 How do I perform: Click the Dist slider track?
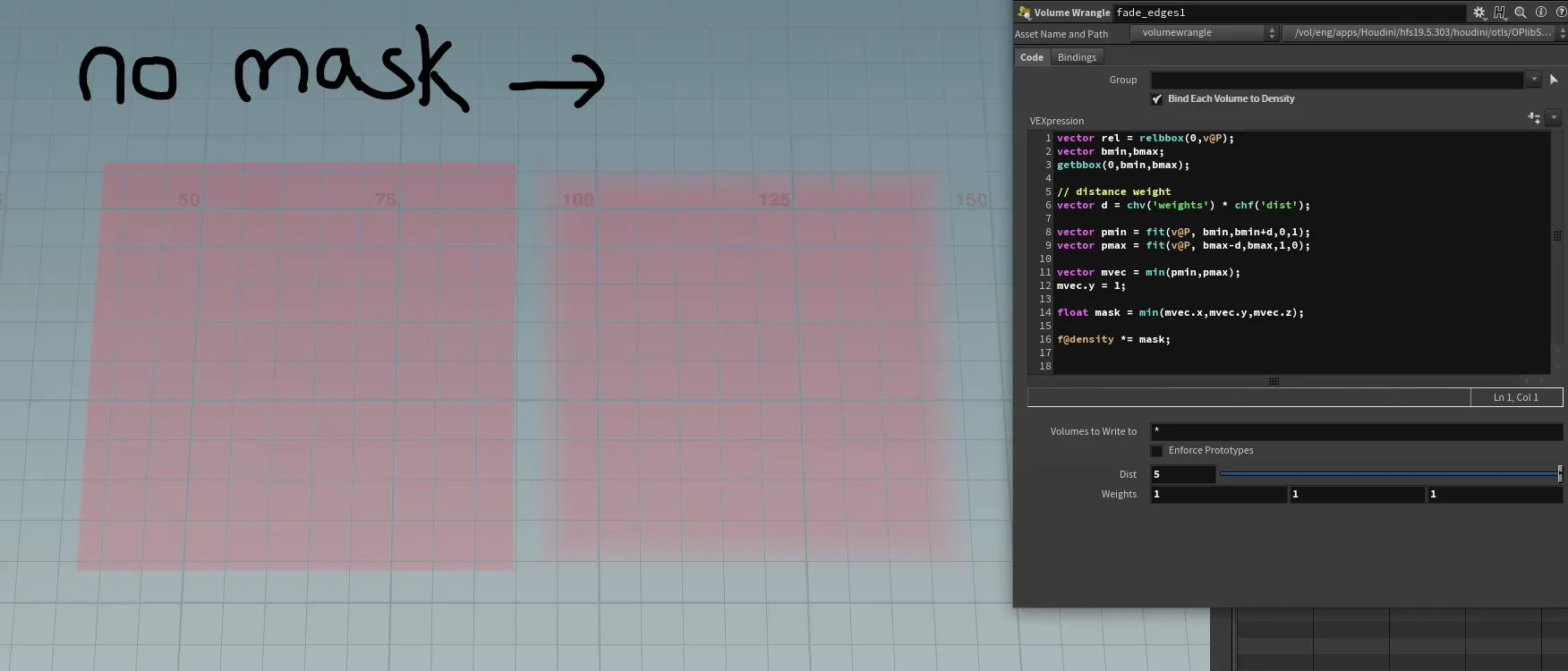click(1387, 474)
